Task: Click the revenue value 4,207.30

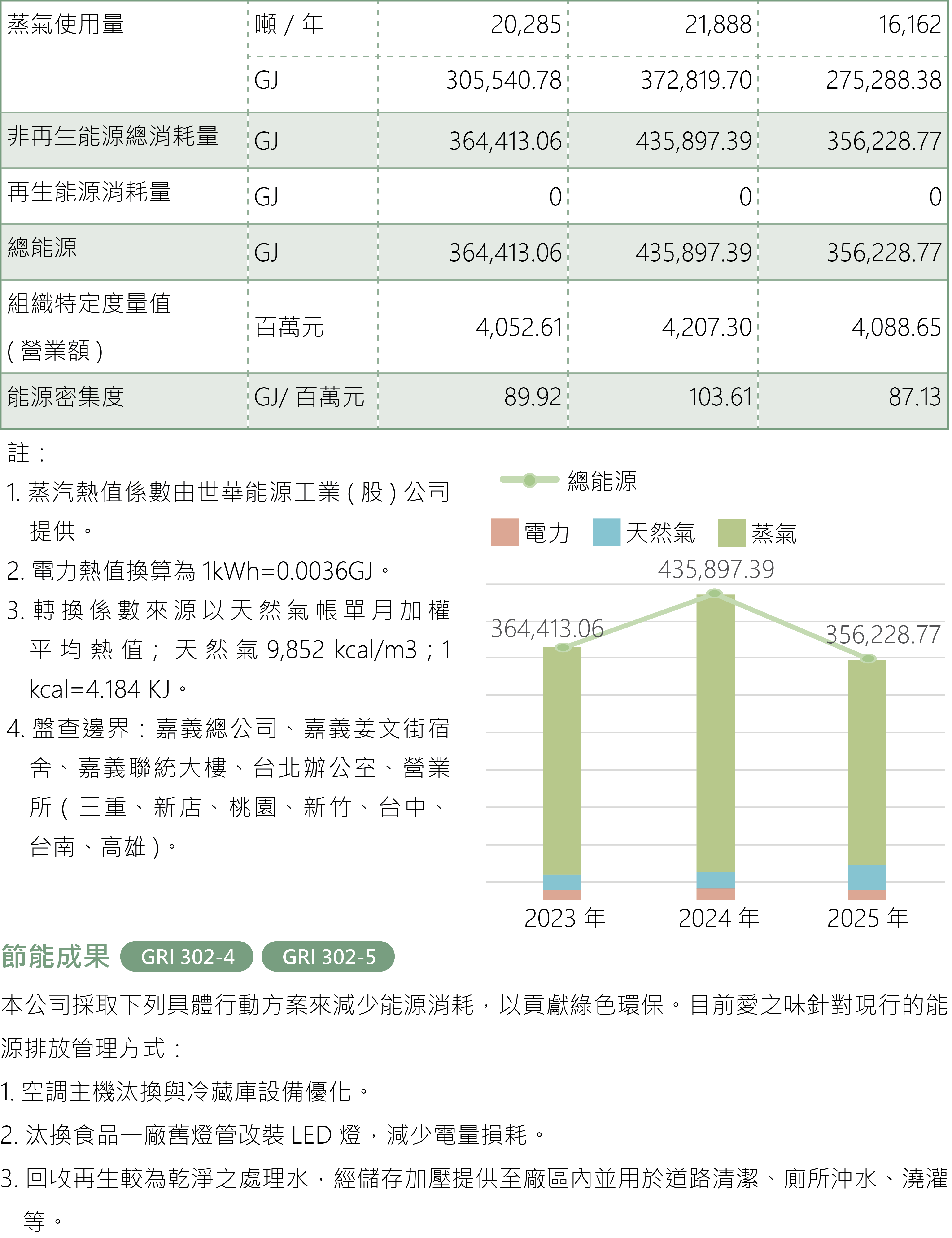Action: [x=707, y=327]
